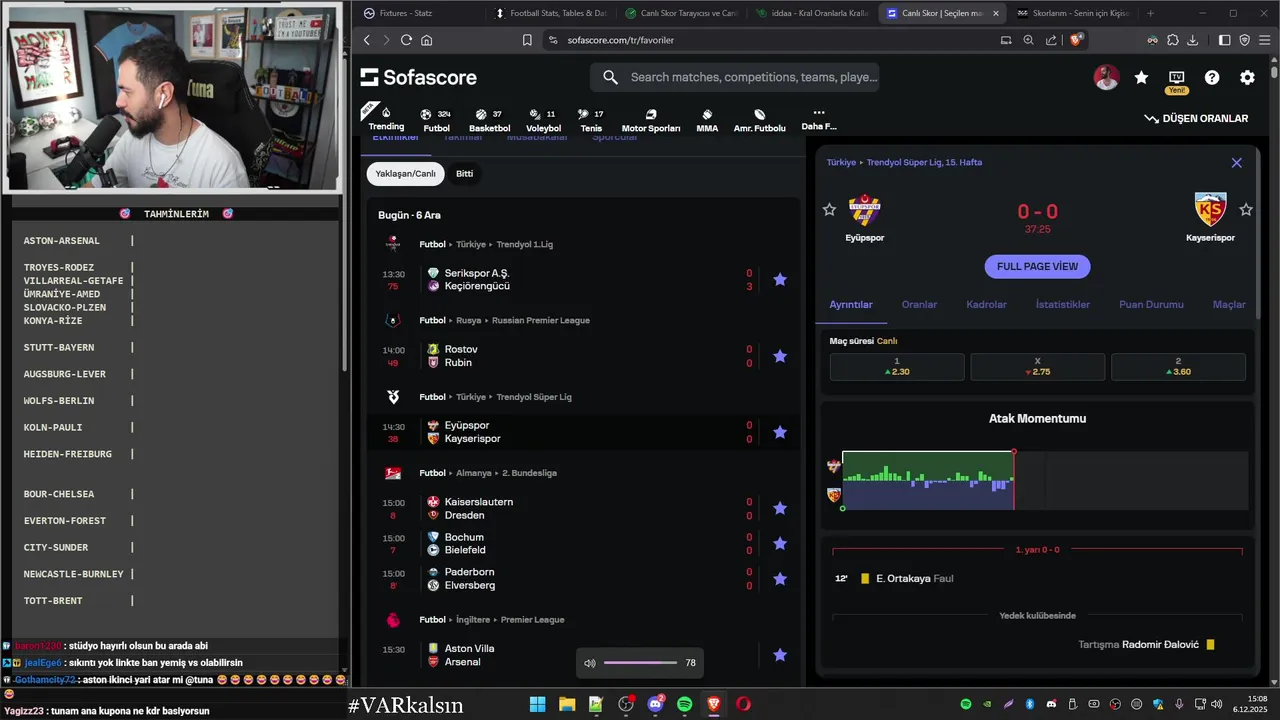Click the Brave Shields icon

tap(1076, 40)
